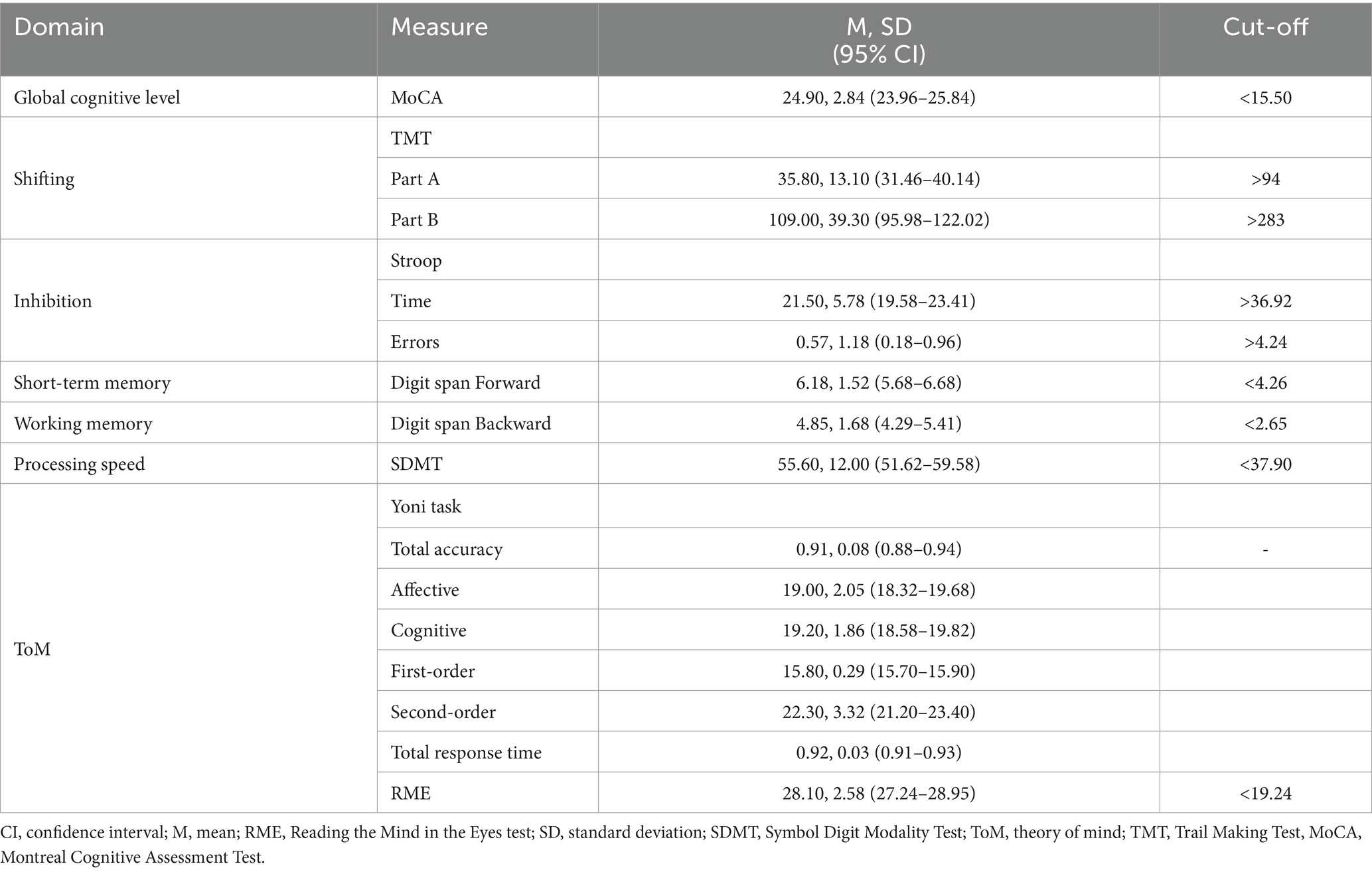
Task: Select the TMT Part A row label
Action: [x=415, y=179]
